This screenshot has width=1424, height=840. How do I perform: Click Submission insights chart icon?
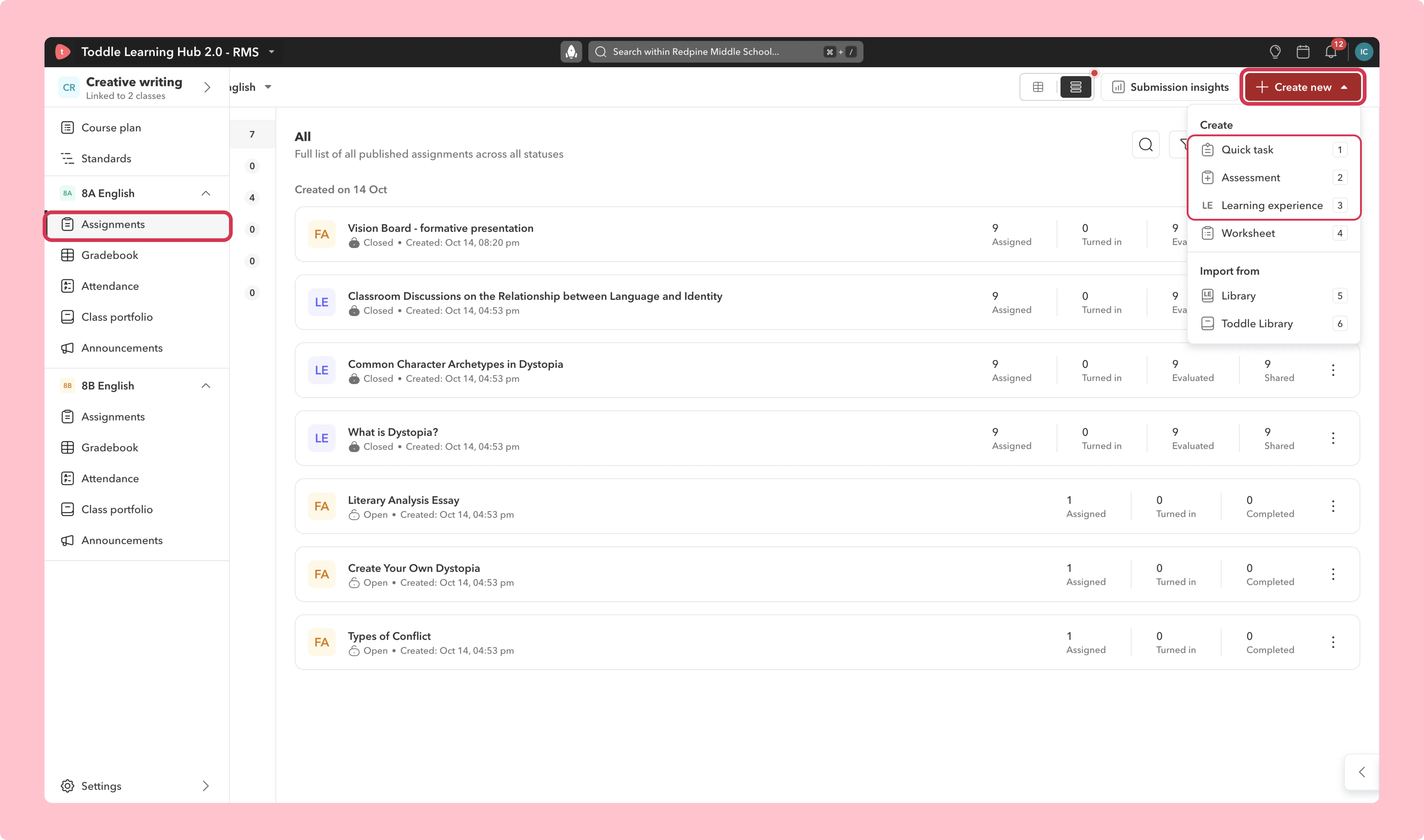[x=1118, y=87]
